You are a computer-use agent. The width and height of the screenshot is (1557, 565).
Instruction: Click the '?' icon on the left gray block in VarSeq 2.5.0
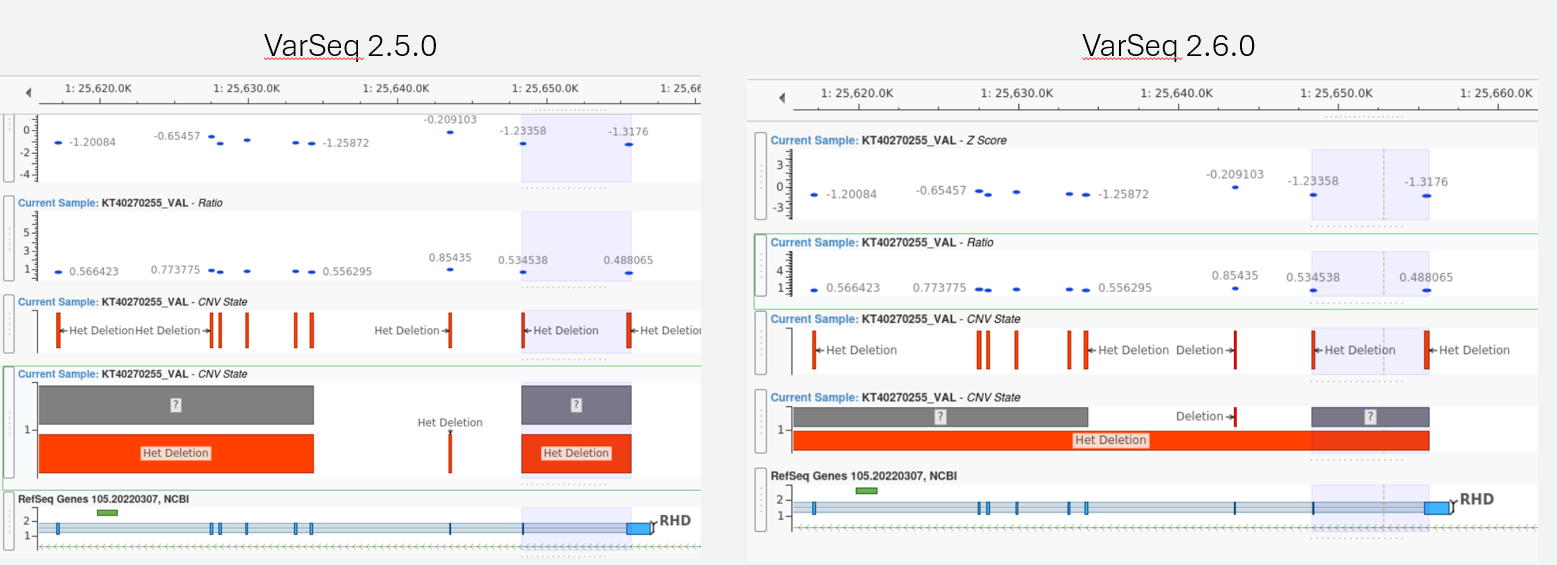[176, 405]
